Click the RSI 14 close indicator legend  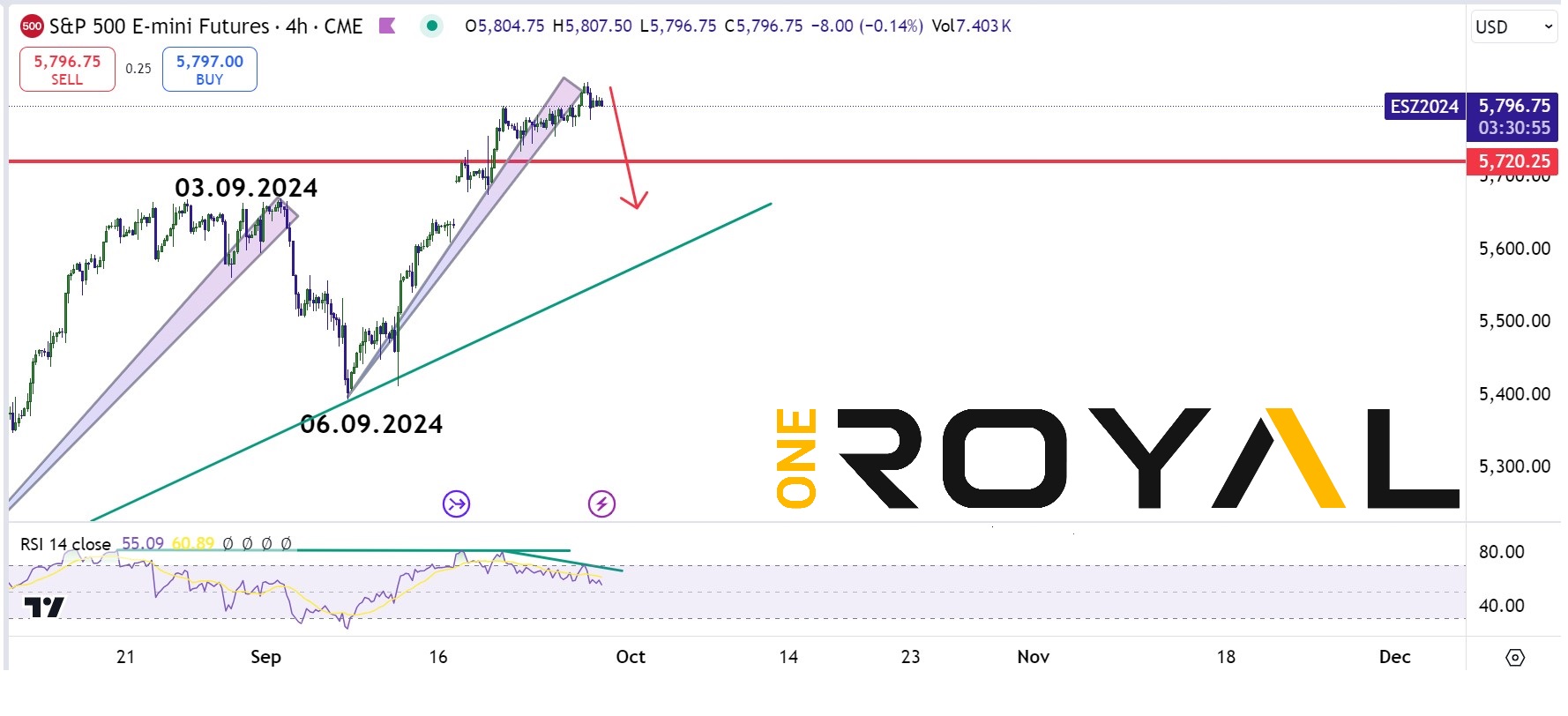coord(66,544)
